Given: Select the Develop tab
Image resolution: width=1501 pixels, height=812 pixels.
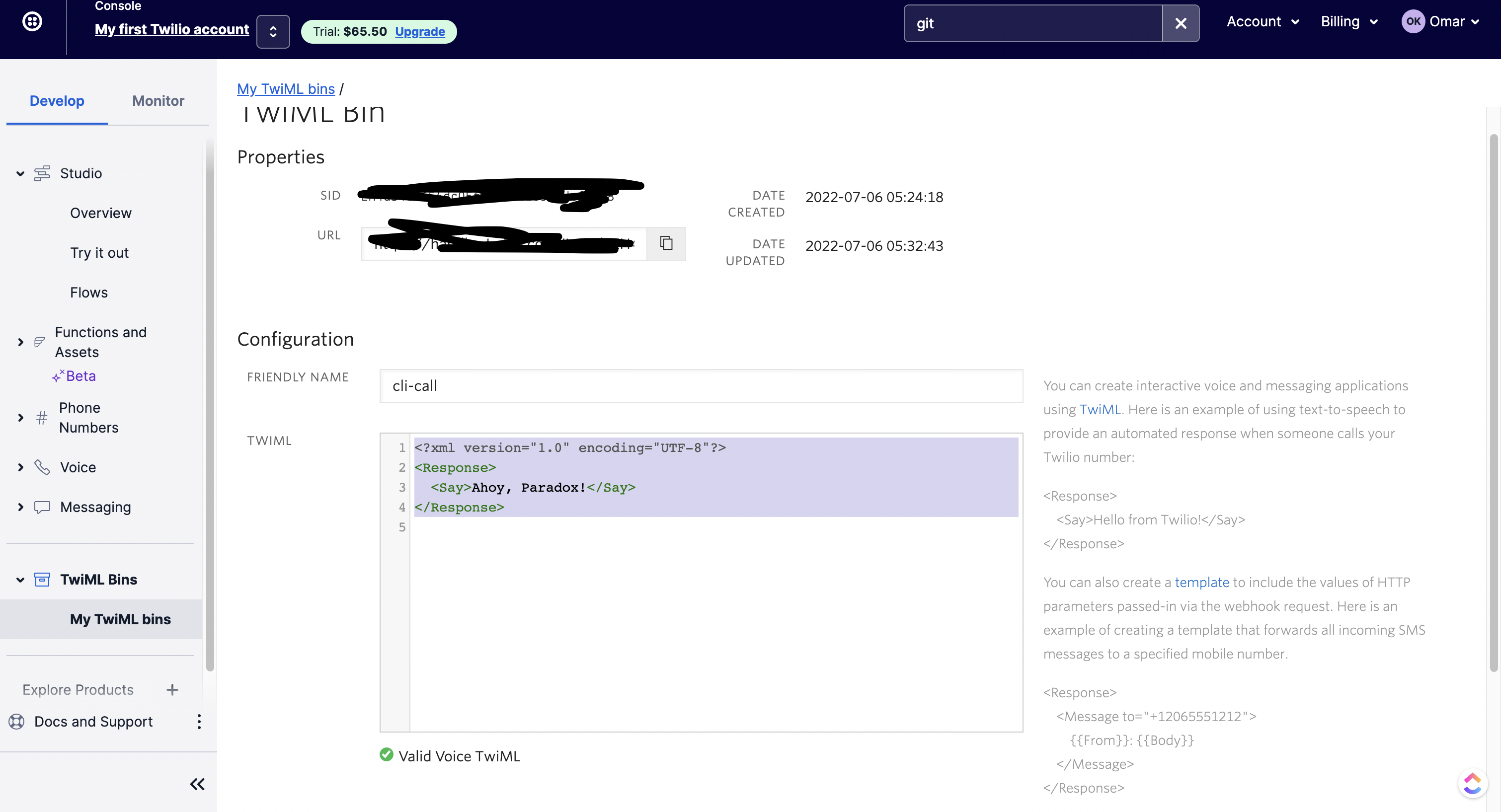Looking at the screenshot, I should [57, 101].
